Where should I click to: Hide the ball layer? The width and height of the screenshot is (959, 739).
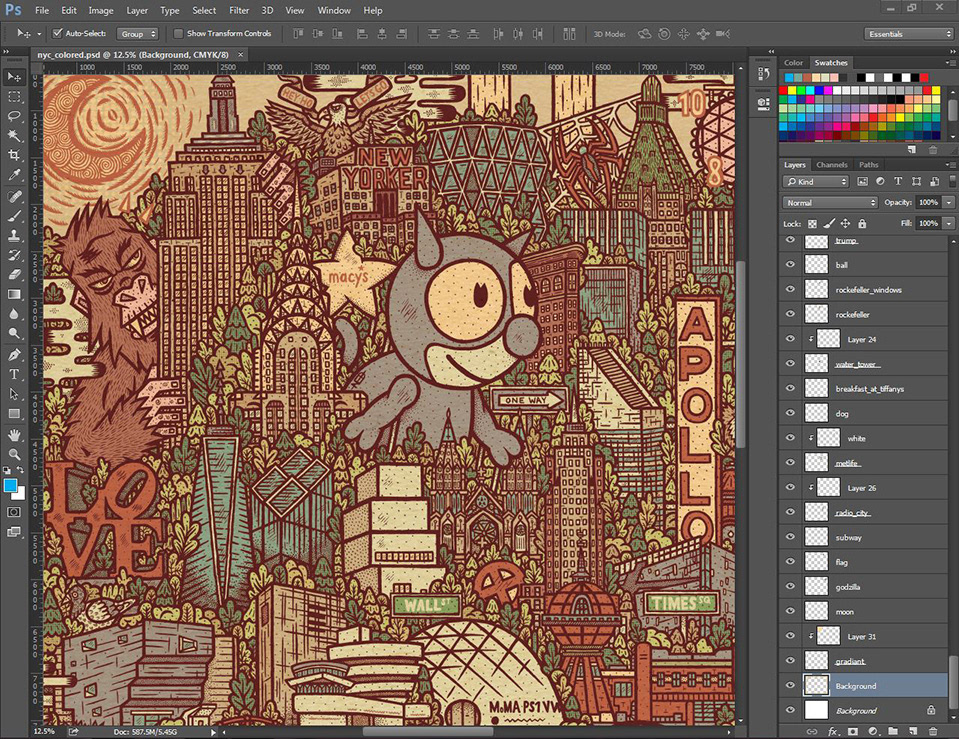click(x=790, y=264)
